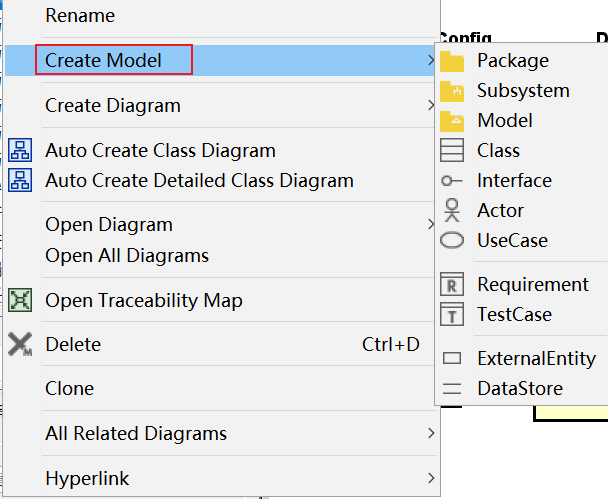Choose Delete in the context menu

pos(73,344)
